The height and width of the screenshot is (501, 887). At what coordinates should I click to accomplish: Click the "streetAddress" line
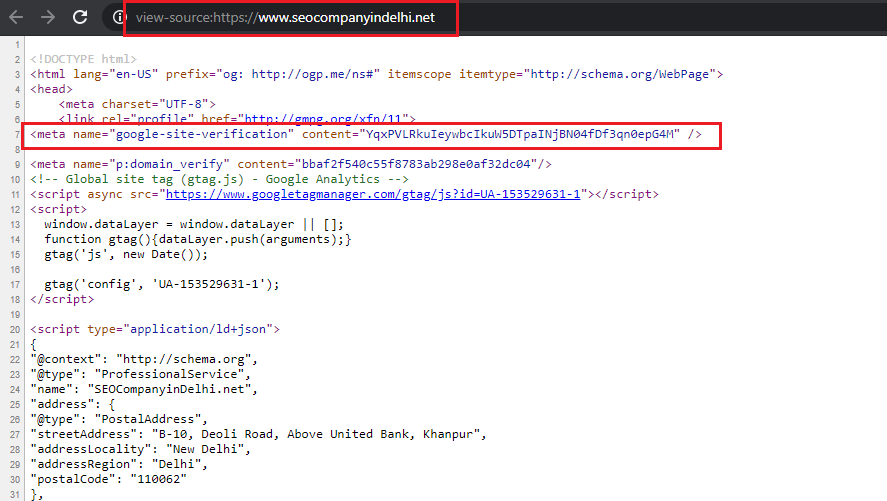click(x=259, y=434)
